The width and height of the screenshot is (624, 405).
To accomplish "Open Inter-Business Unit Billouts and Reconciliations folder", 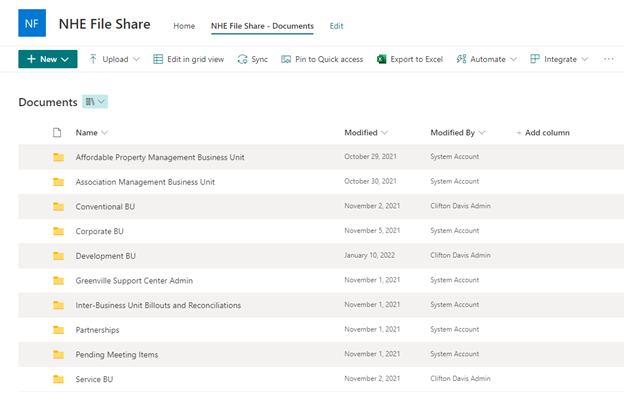I will point(158,305).
